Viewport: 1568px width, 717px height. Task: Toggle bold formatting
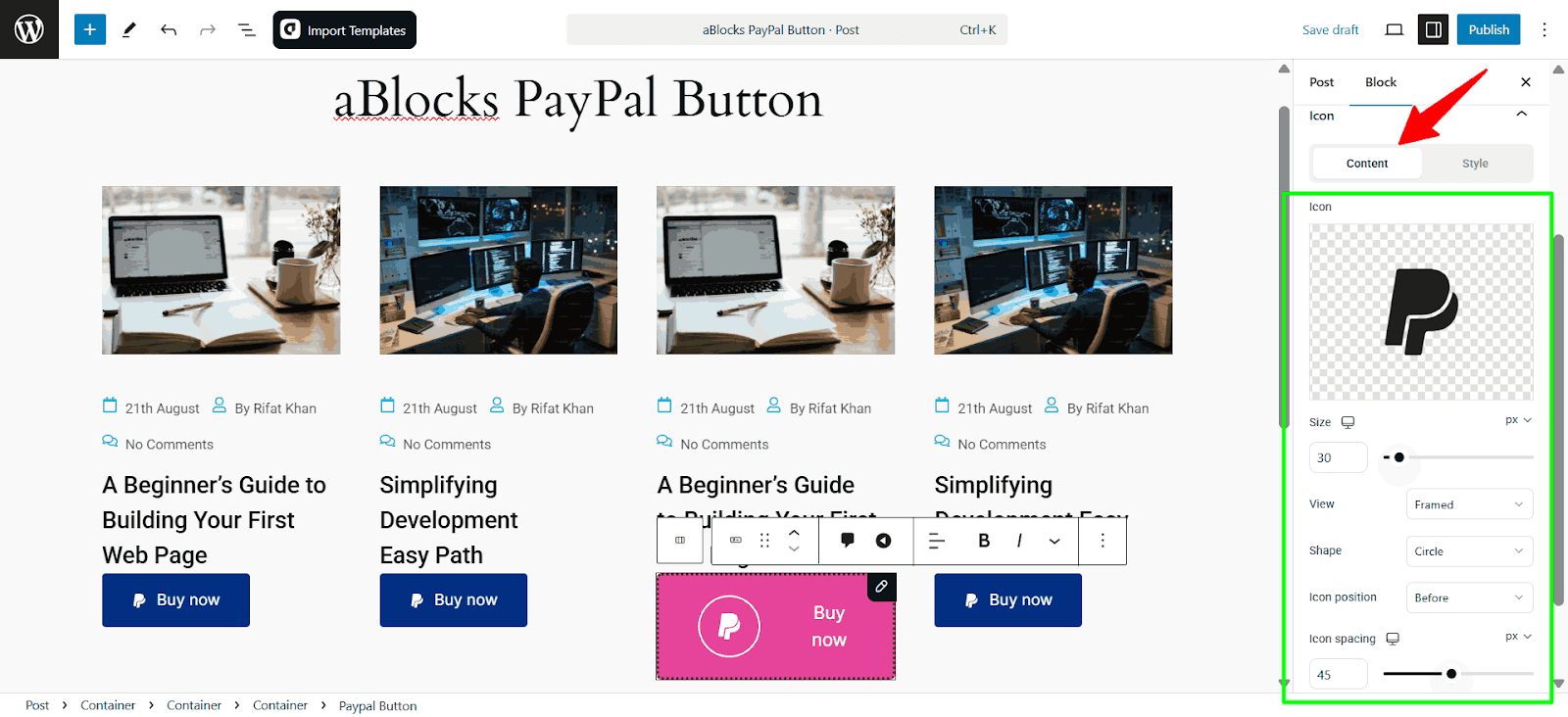[984, 541]
